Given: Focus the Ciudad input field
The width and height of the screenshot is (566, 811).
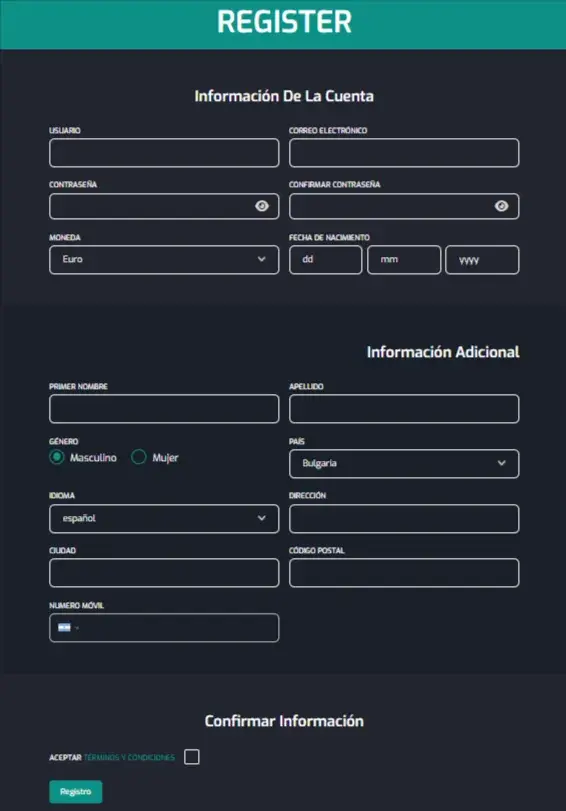Looking at the screenshot, I should click(164, 573).
